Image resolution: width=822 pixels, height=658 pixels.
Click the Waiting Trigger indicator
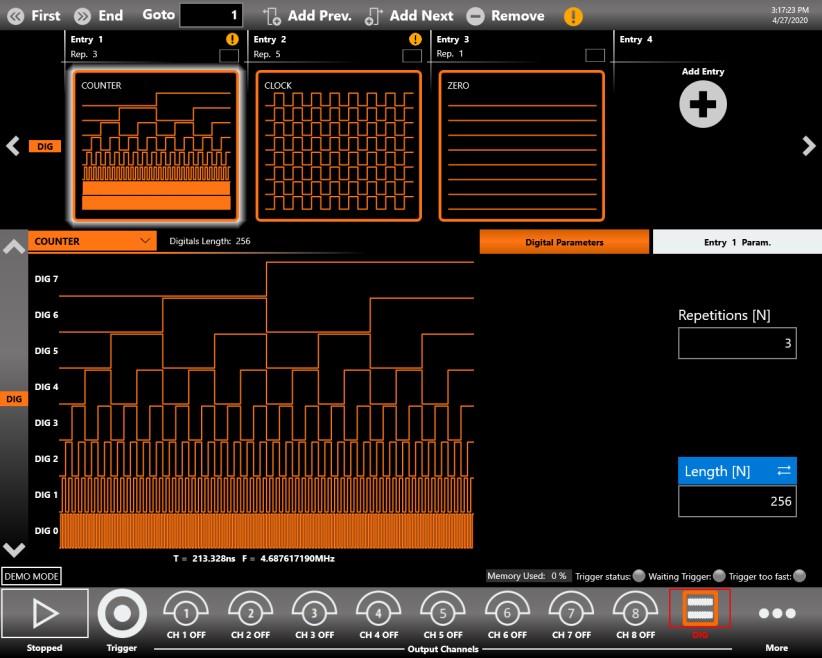(x=719, y=576)
